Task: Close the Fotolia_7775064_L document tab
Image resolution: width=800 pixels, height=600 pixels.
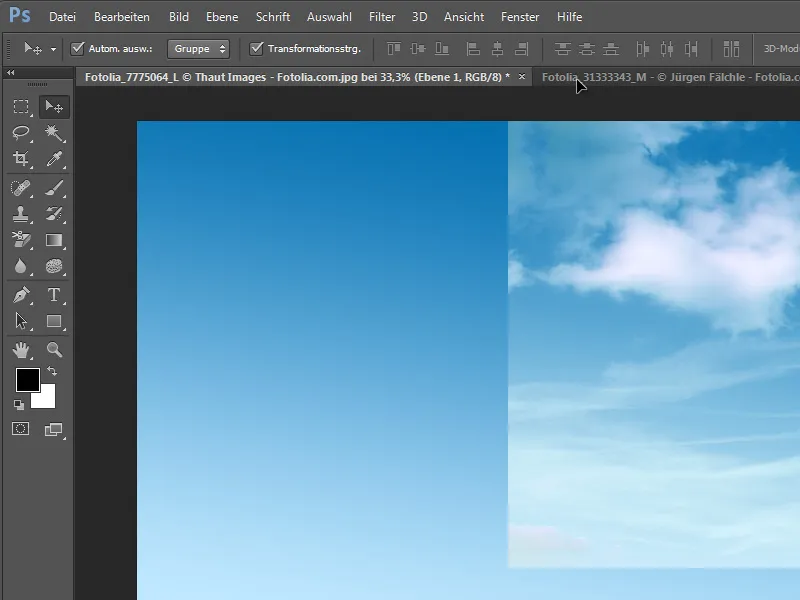Action: (521, 77)
